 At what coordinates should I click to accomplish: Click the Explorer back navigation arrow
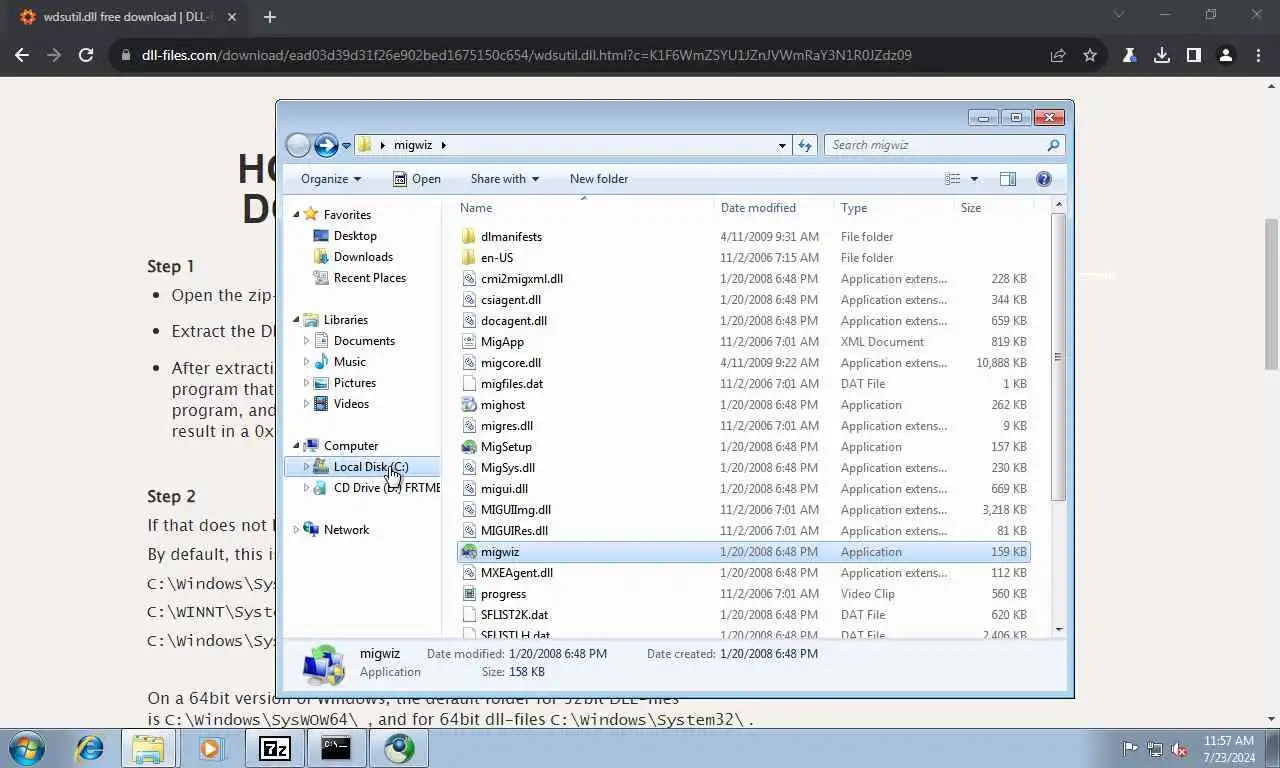[x=298, y=145]
